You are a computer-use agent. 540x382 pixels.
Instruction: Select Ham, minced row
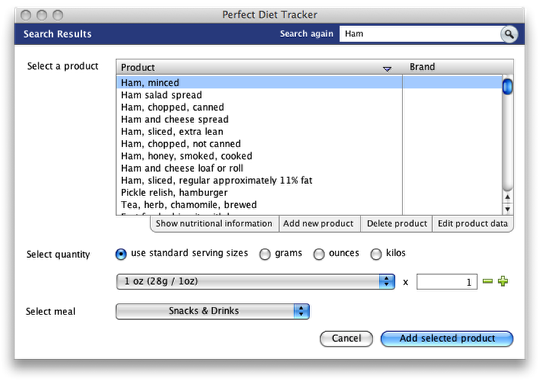[309, 83]
